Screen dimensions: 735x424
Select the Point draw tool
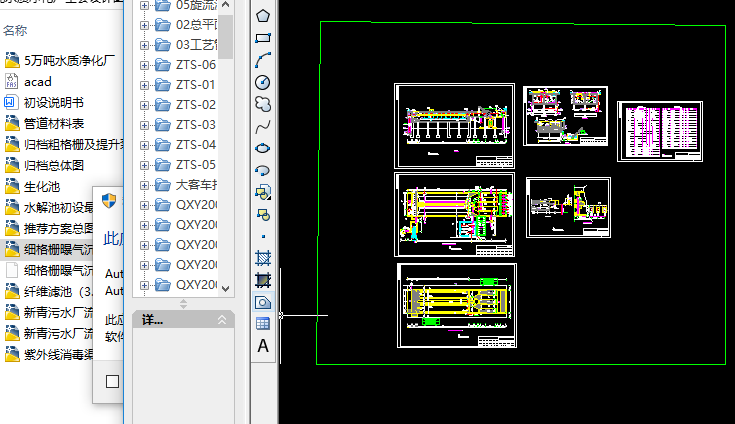[263, 237]
